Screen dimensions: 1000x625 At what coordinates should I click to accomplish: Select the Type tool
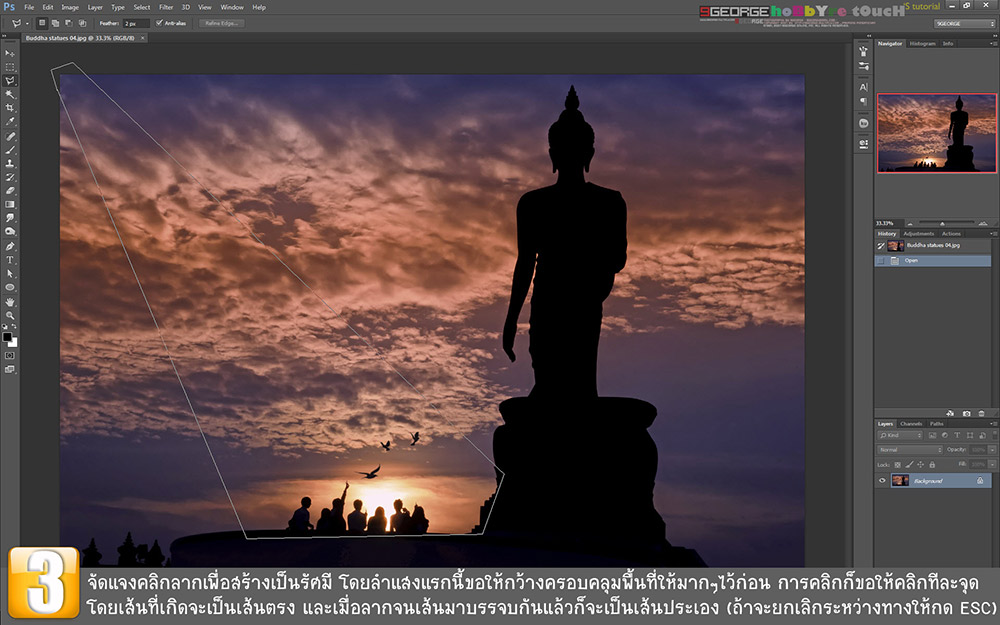coord(10,260)
